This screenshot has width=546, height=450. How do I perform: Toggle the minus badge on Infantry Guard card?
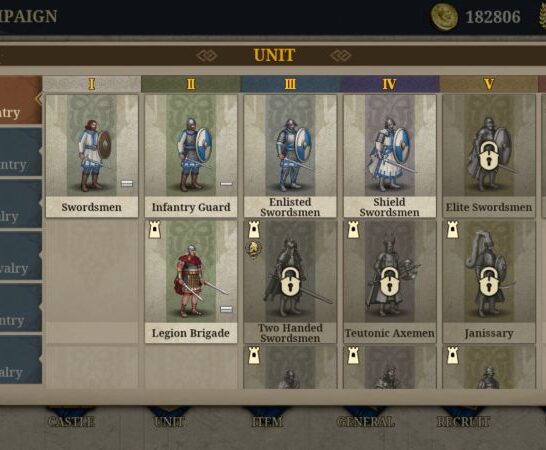pyautogui.click(x=226, y=184)
